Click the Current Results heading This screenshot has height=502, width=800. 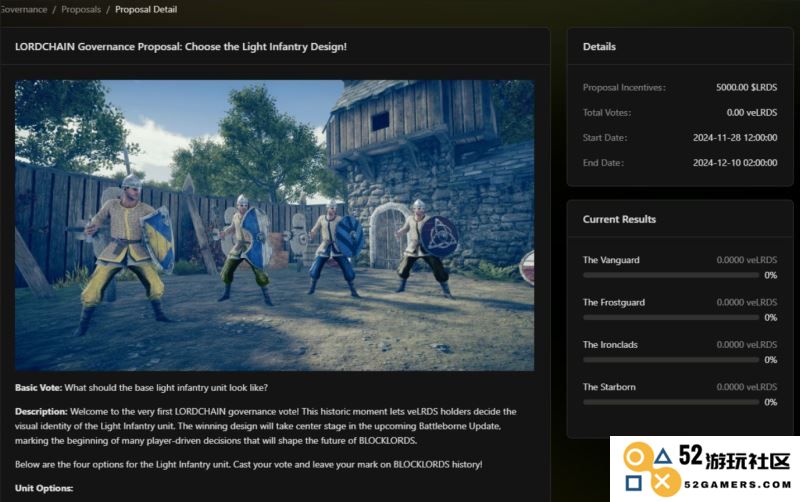pyautogui.click(x=619, y=219)
